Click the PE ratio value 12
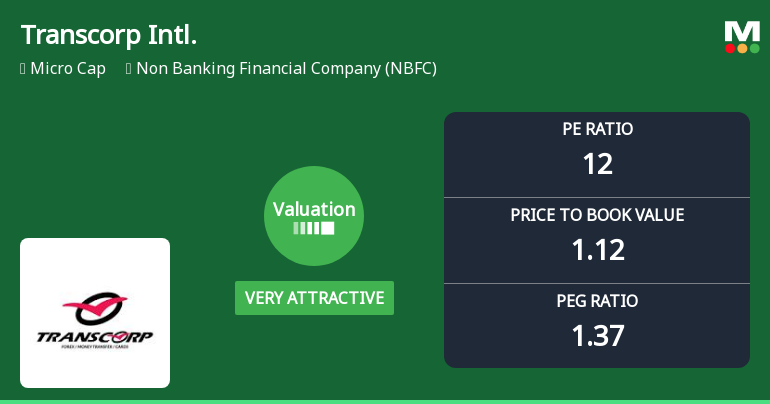The height and width of the screenshot is (404, 770). [597, 163]
